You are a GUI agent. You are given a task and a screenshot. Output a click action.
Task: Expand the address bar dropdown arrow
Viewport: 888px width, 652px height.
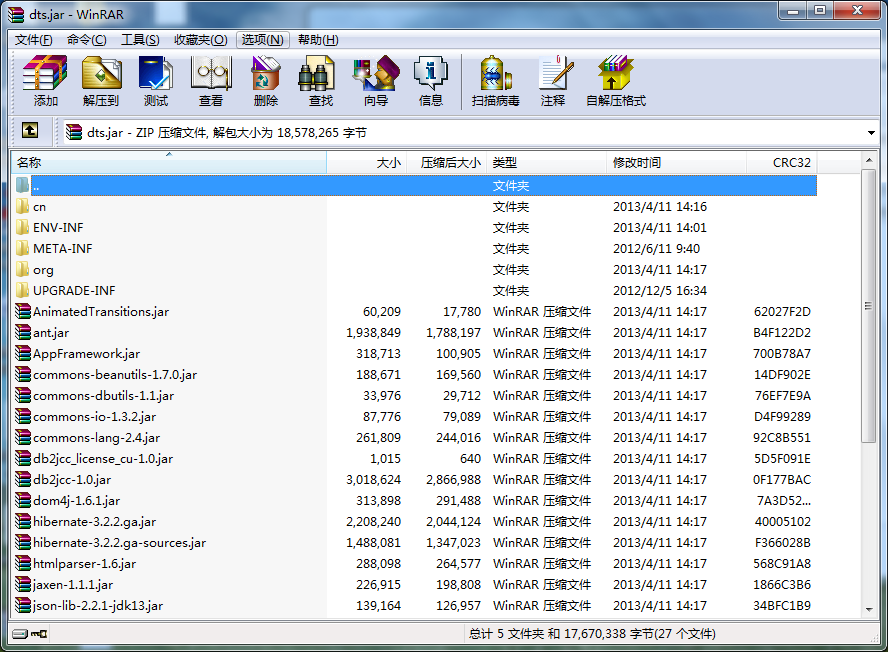(x=871, y=133)
